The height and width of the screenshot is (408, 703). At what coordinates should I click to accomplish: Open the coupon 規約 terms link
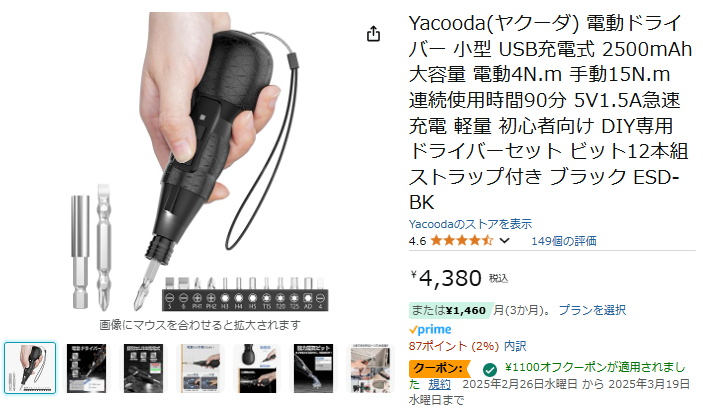point(439,384)
